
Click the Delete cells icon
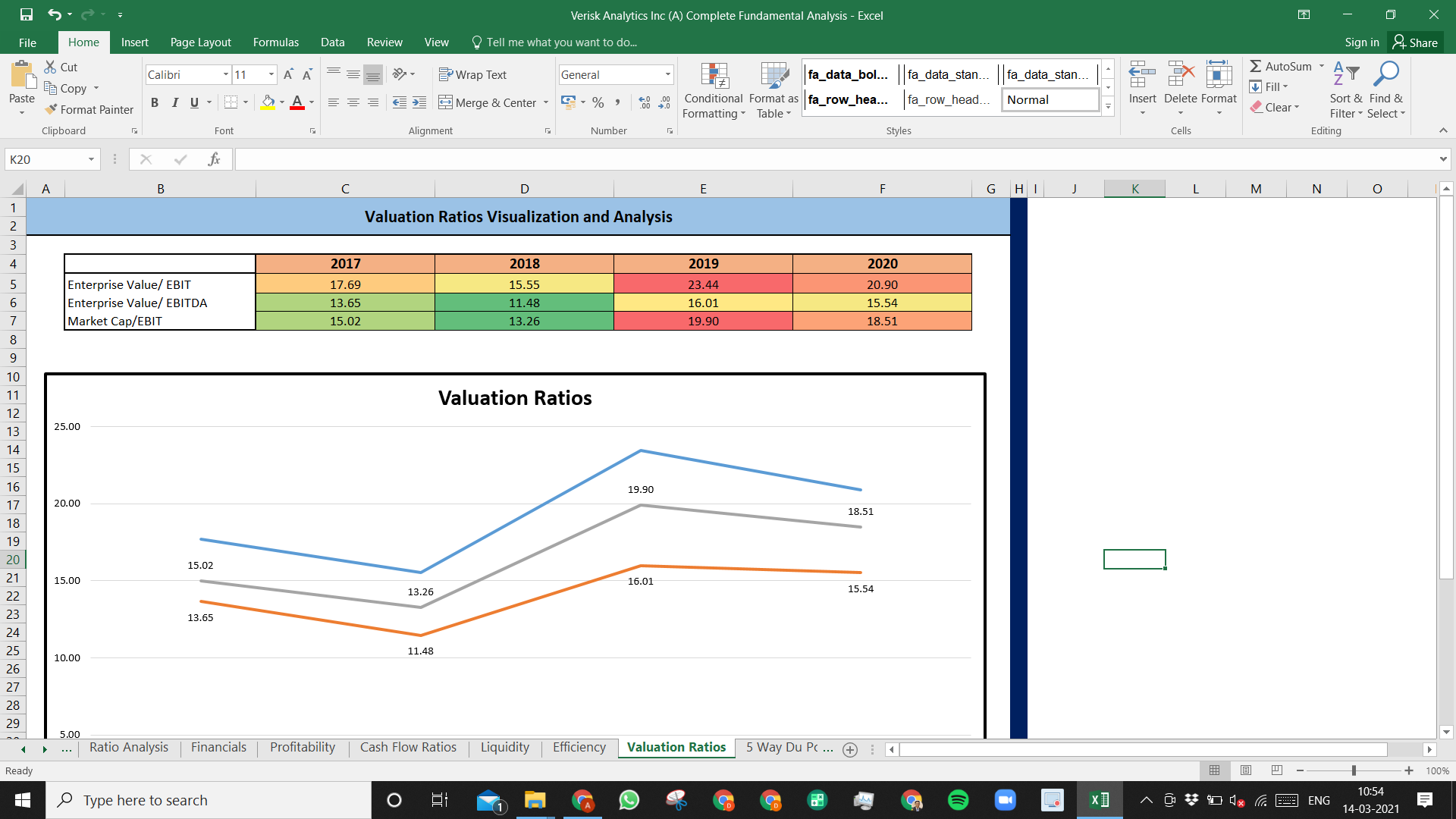(x=1181, y=76)
